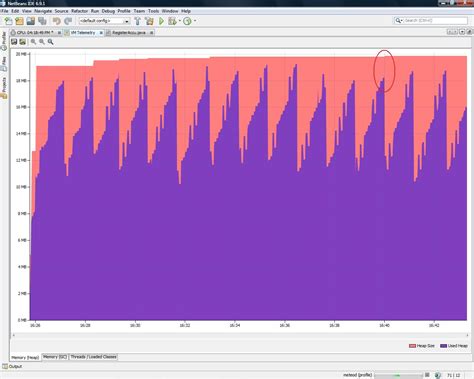
Task: Click the quick search magnifier dropdown
Action: click(x=399, y=21)
